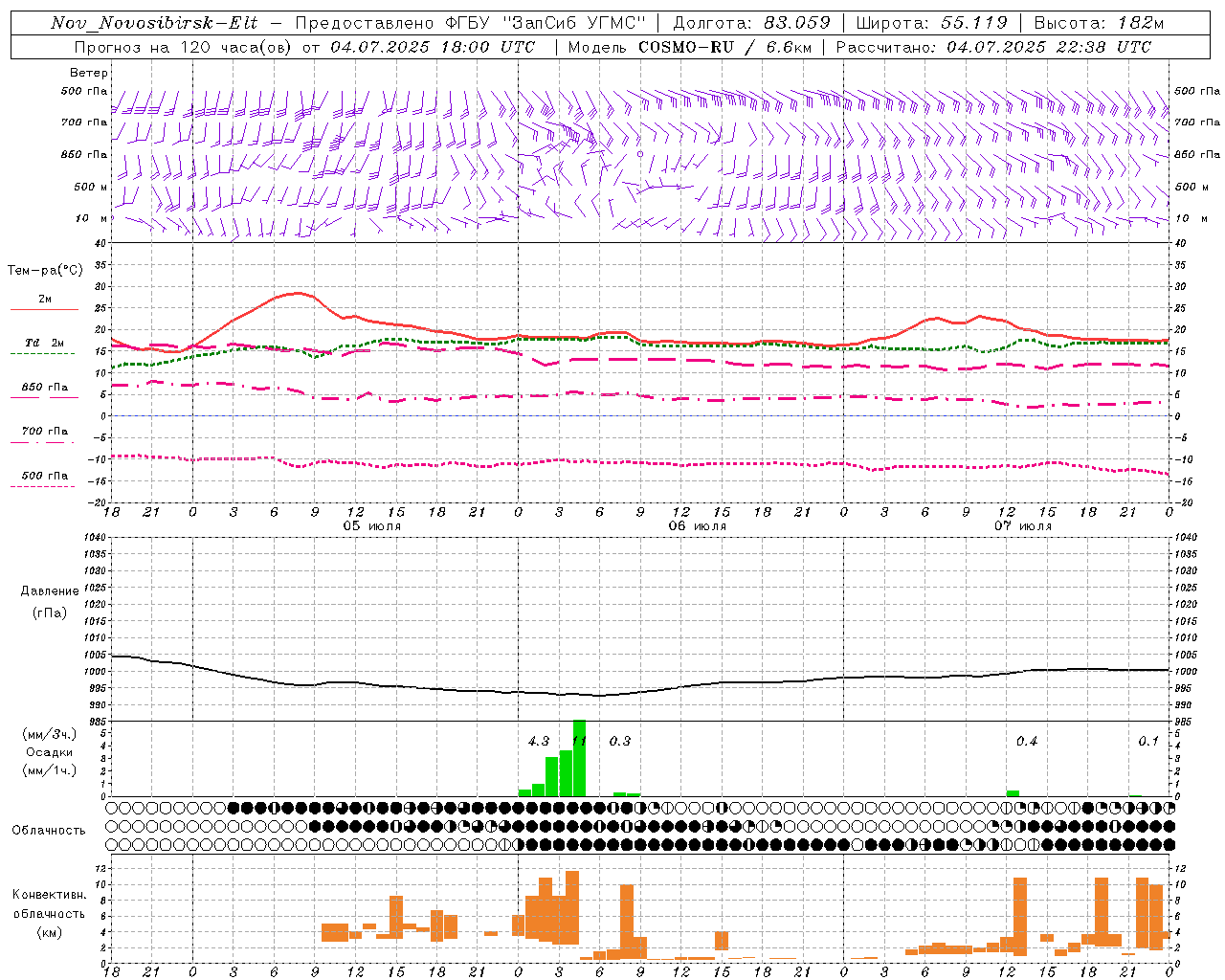Select the 07 июля date marker
This screenshot has height=980, width=1225.
point(1023,526)
